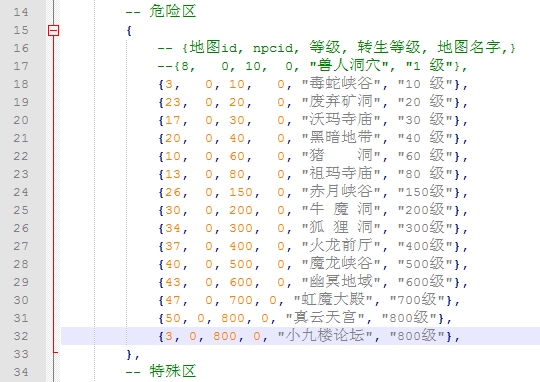Click the string "150级" on line 24

click(425, 192)
